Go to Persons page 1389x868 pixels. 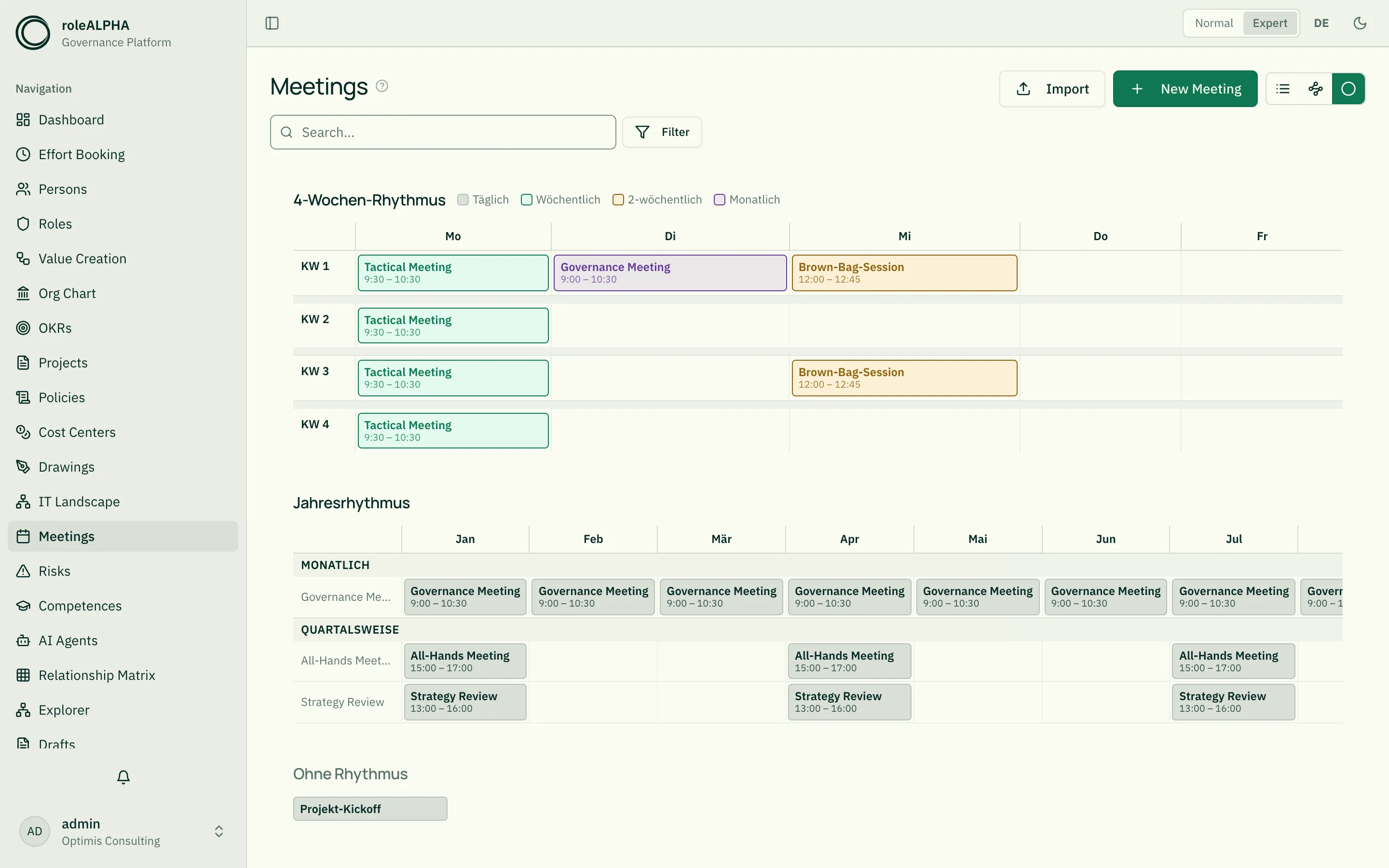pyautogui.click(x=123, y=189)
